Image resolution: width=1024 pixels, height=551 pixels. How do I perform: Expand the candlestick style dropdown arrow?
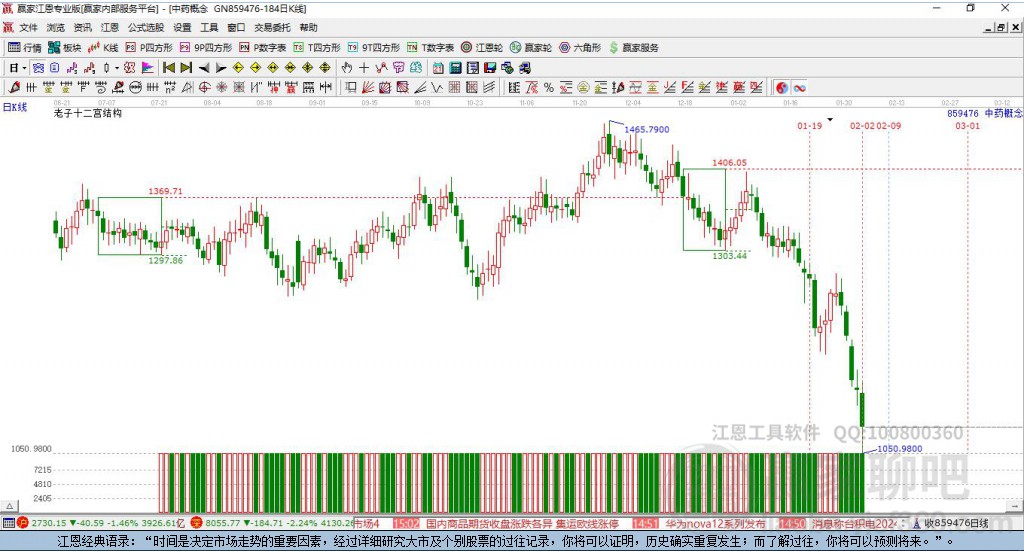click(x=116, y=68)
